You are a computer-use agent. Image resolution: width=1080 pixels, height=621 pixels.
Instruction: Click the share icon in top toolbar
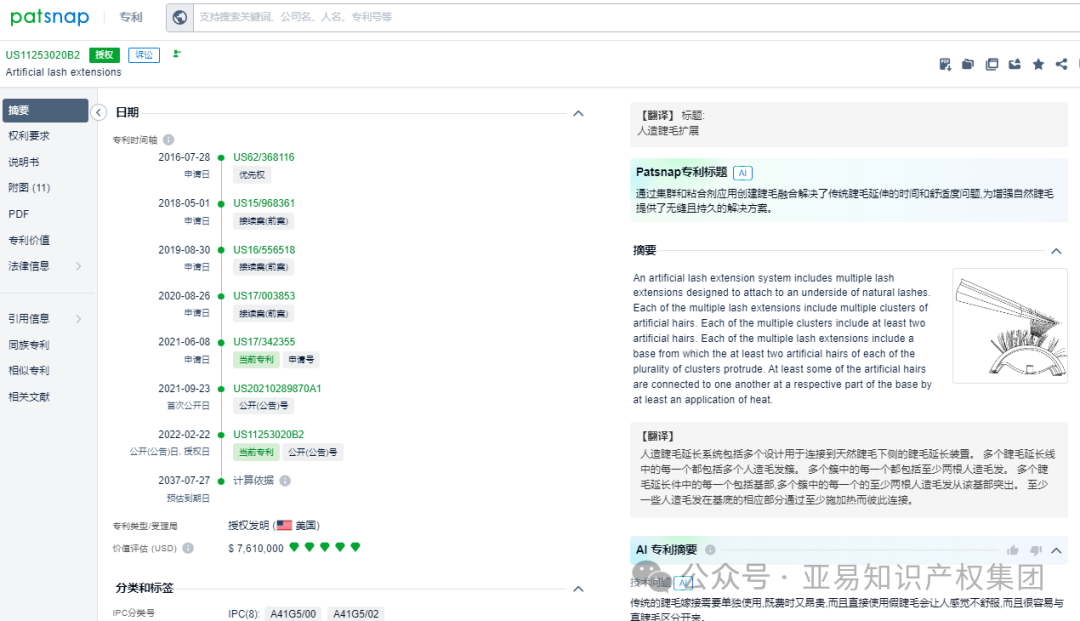tap(1061, 65)
